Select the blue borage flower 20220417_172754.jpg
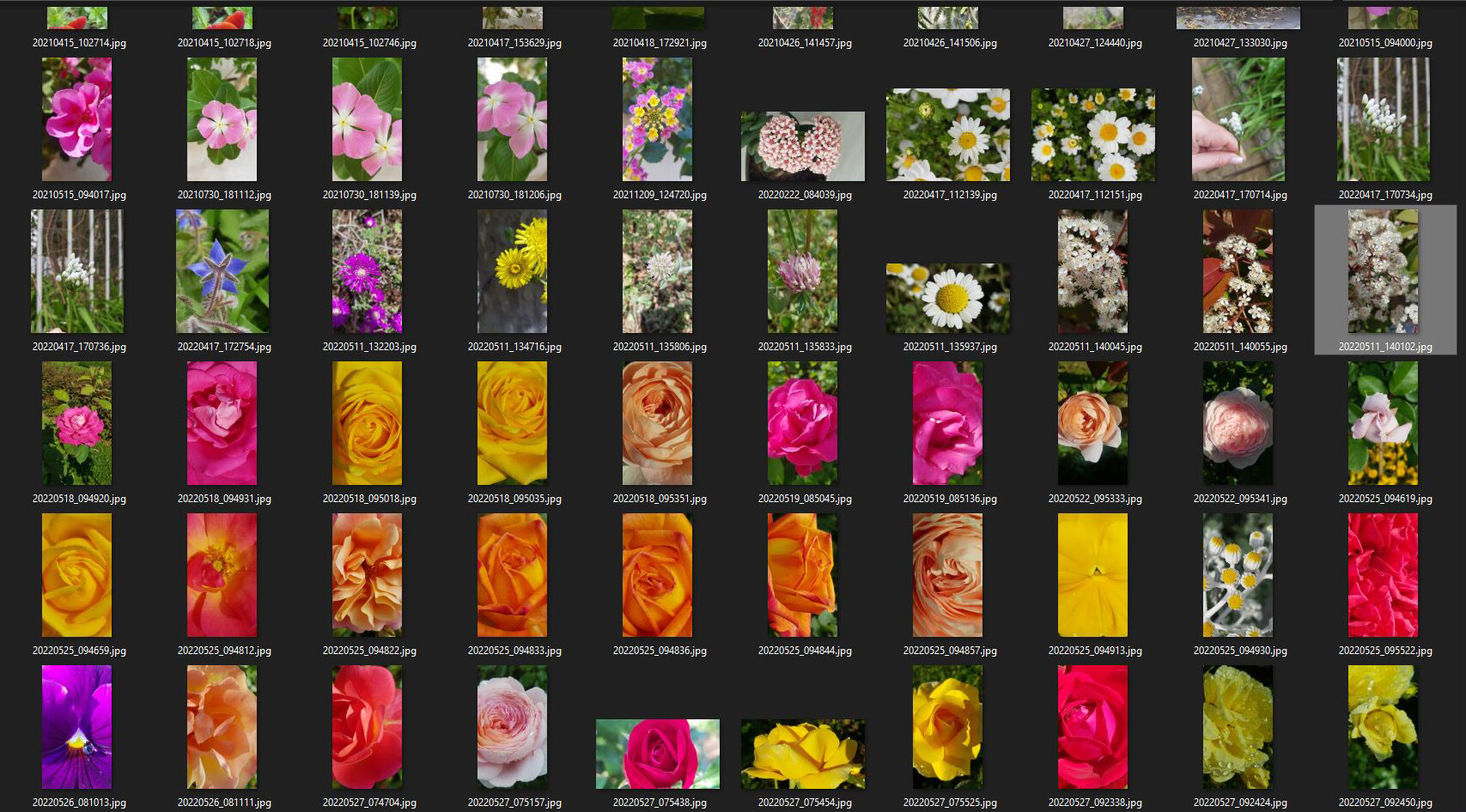The height and width of the screenshot is (812, 1466). point(222,271)
